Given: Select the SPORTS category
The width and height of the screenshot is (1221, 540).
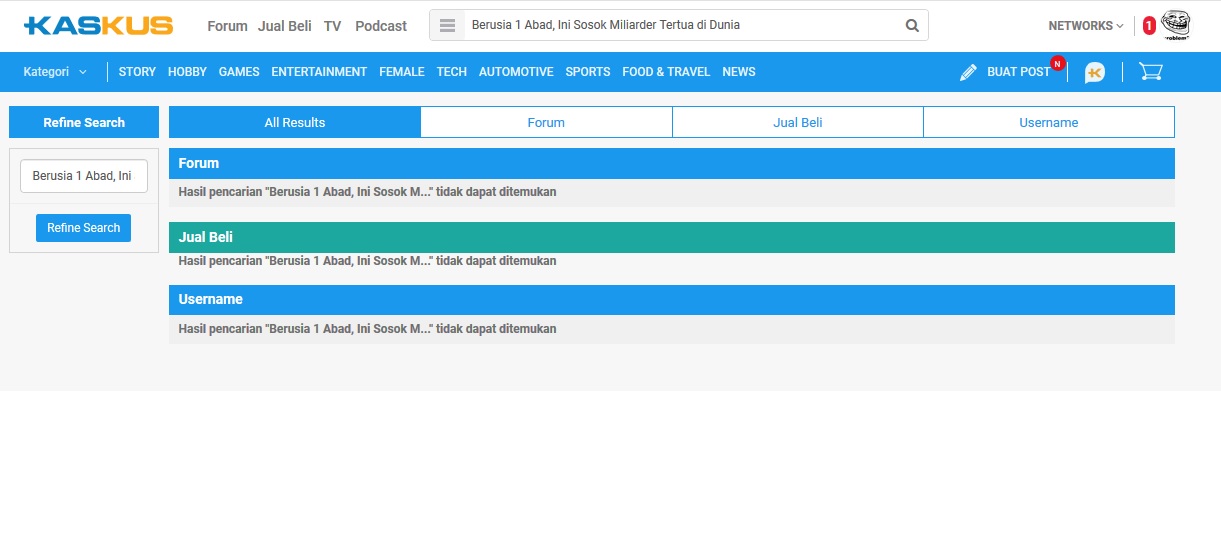Looking at the screenshot, I should click(x=588, y=72).
